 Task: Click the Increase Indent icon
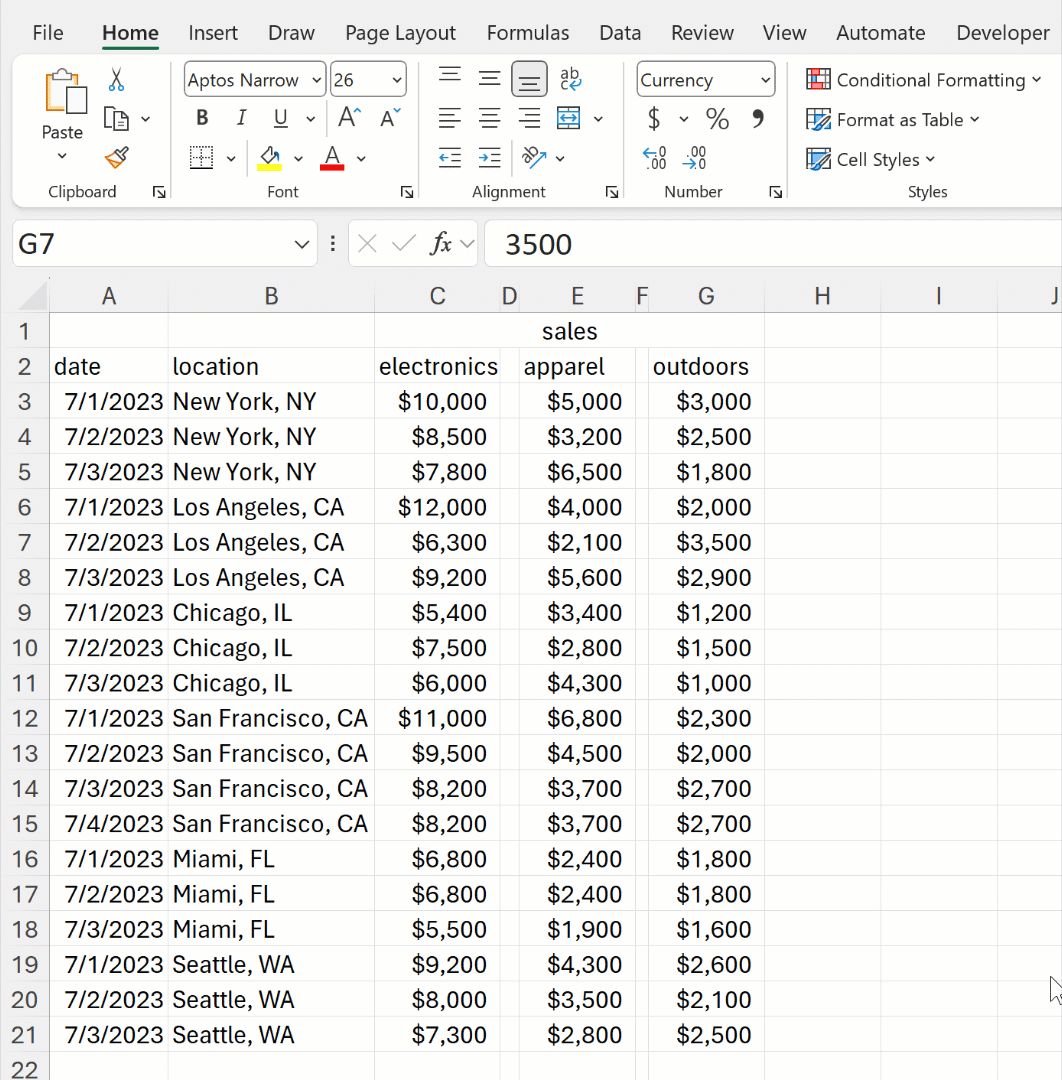pos(490,158)
